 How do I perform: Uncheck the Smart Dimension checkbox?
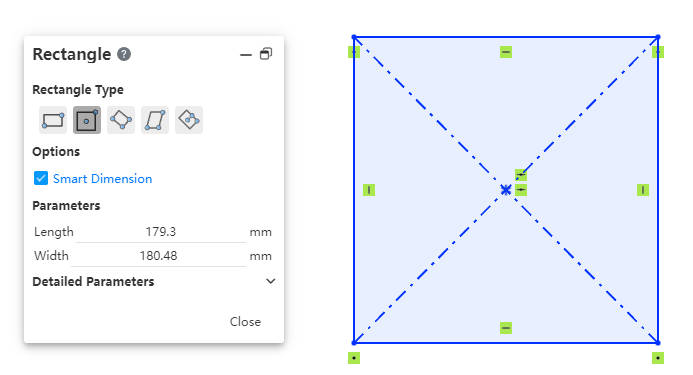41,178
